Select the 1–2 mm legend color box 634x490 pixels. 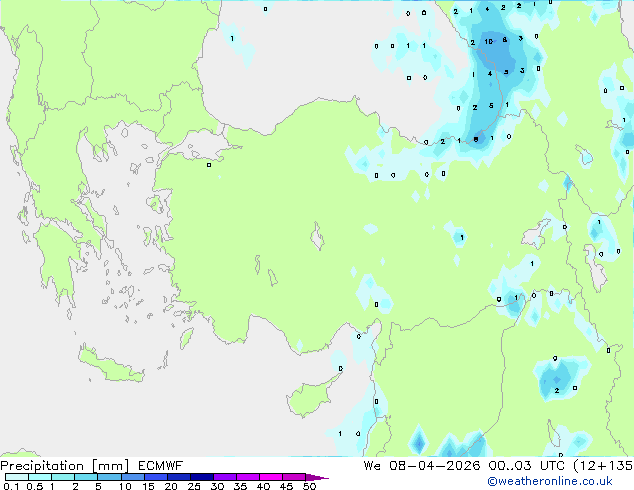[x=63, y=477]
